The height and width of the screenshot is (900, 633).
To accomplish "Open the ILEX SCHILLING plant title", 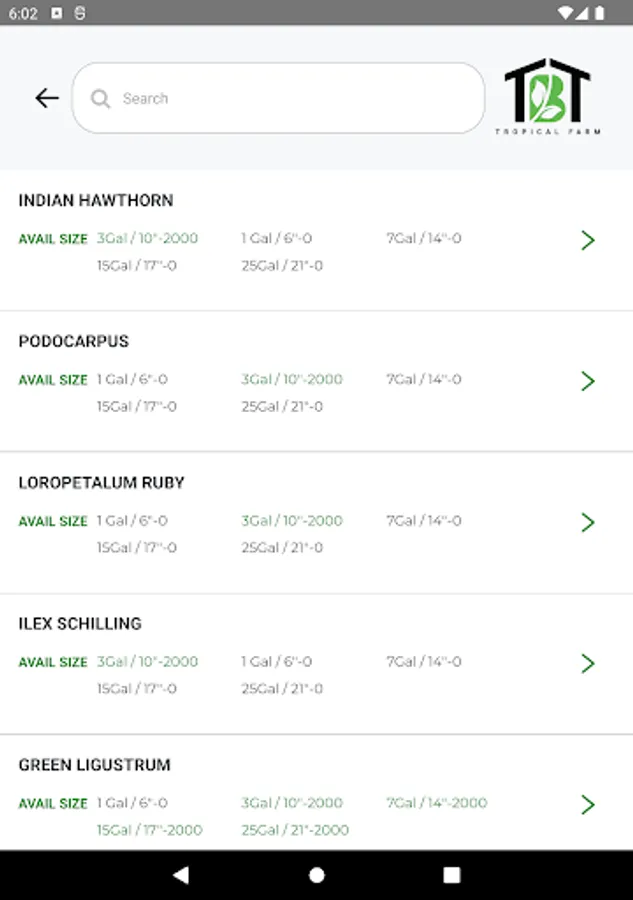I will (80, 624).
